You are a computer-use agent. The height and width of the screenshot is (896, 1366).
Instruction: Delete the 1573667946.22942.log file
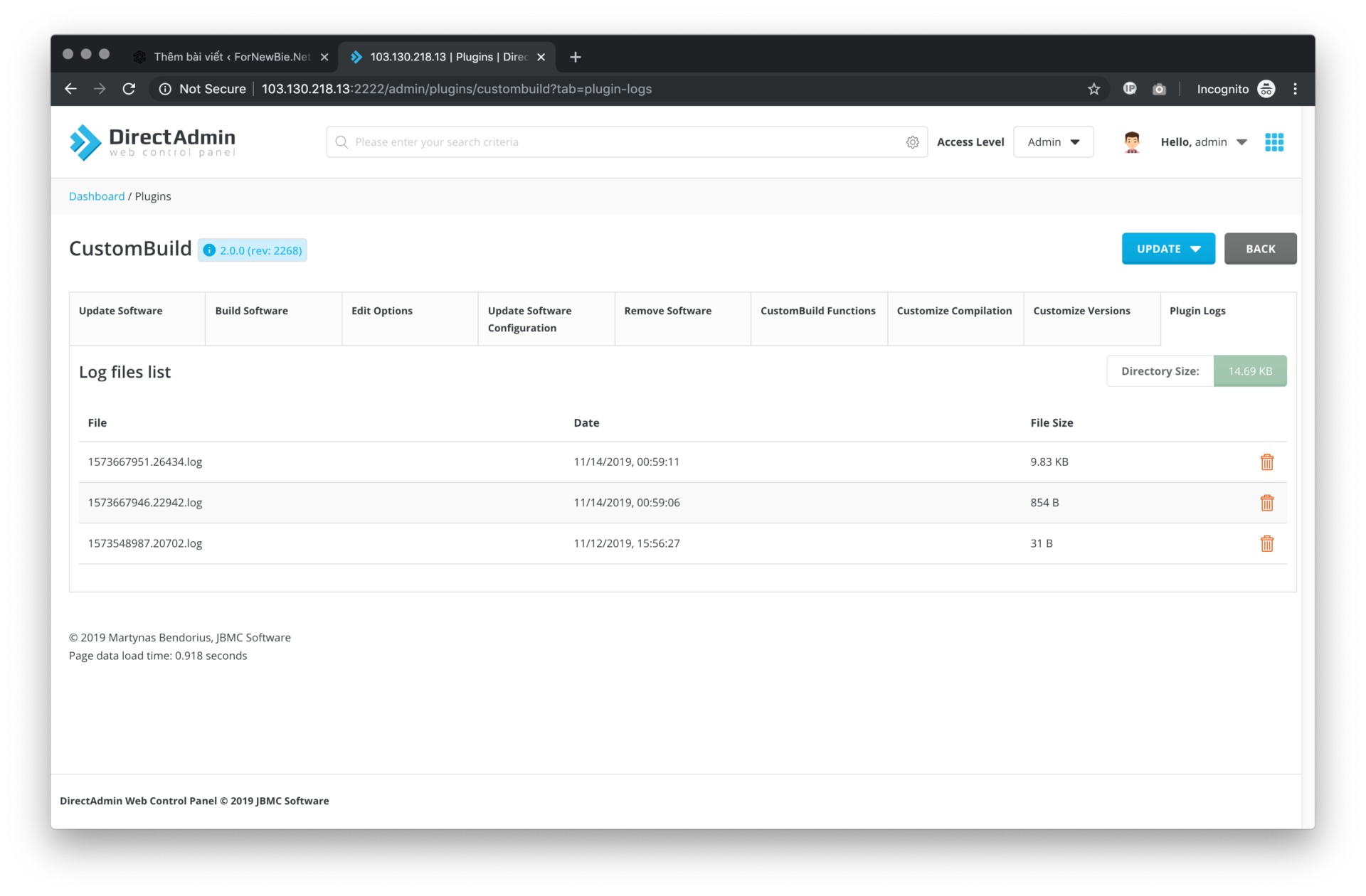pos(1266,503)
